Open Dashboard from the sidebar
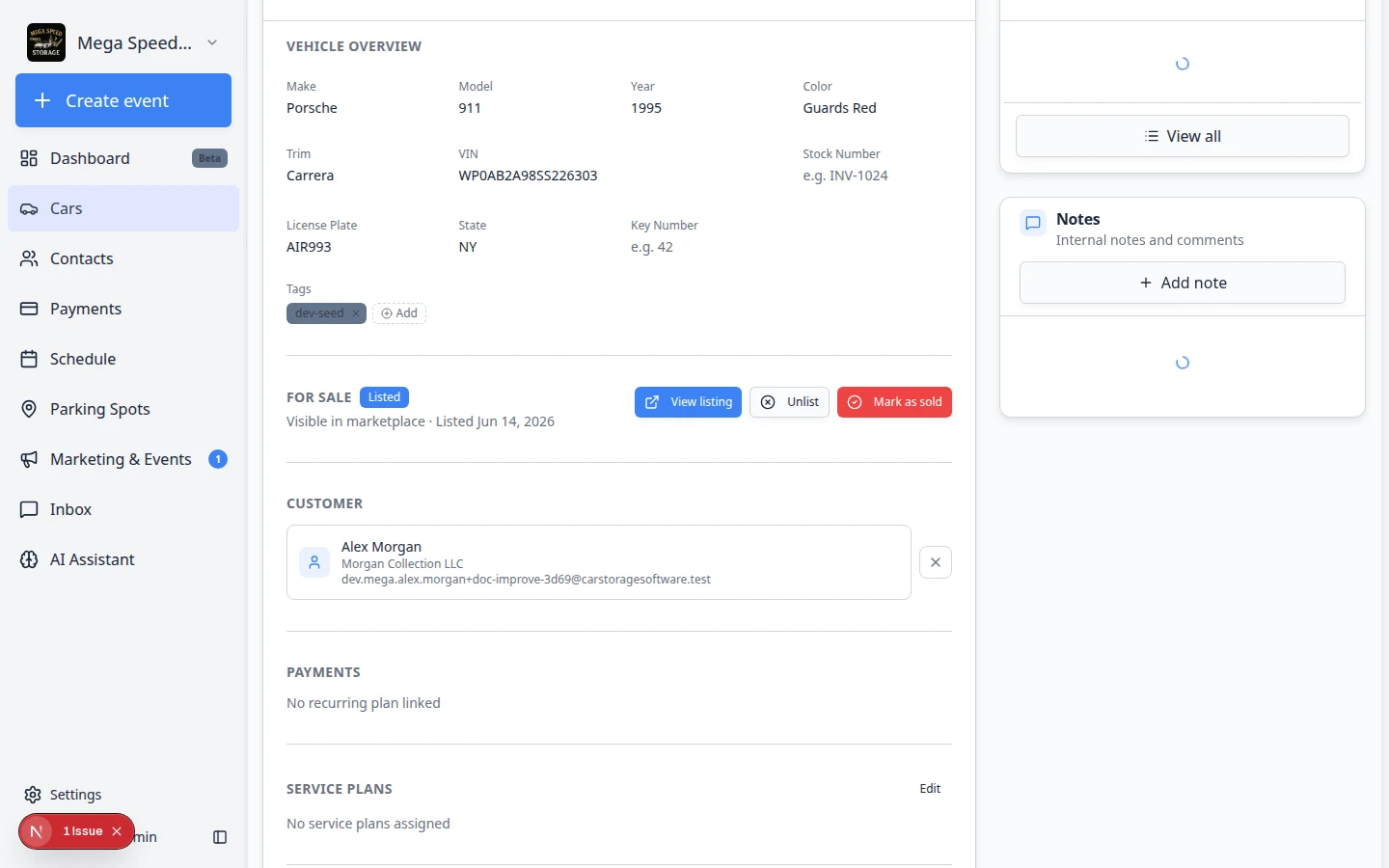Image resolution: width=1389 pixels, height=868 pixels. pos(123,158)
